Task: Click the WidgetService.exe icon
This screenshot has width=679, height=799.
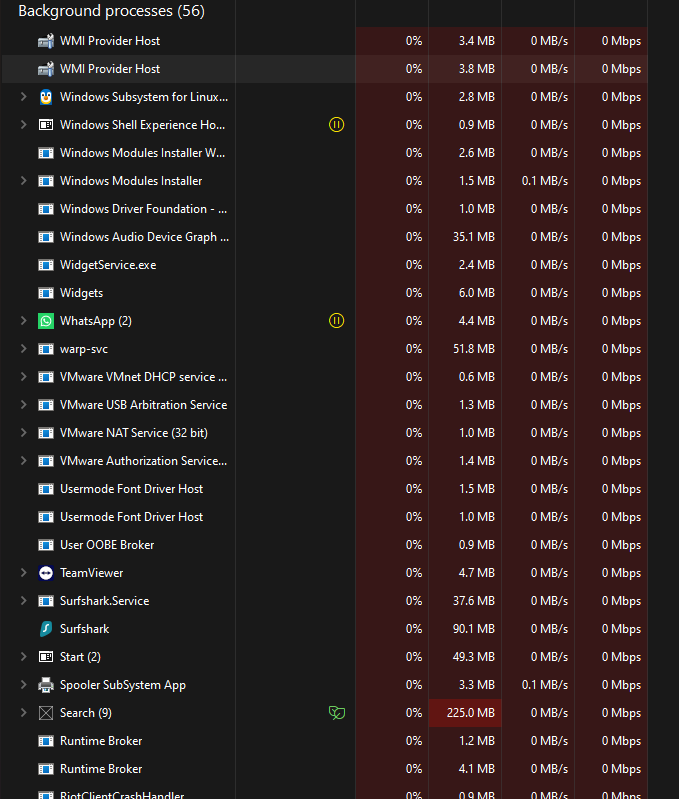Action: click(x=46, y=265)
